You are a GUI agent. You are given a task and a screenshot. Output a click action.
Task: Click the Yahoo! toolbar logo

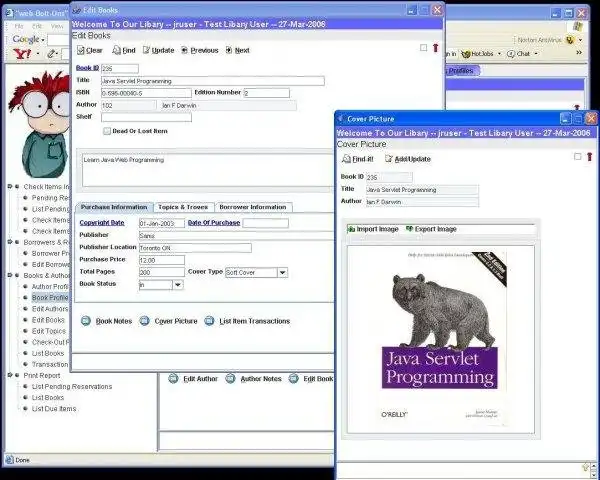pos(22,54)
